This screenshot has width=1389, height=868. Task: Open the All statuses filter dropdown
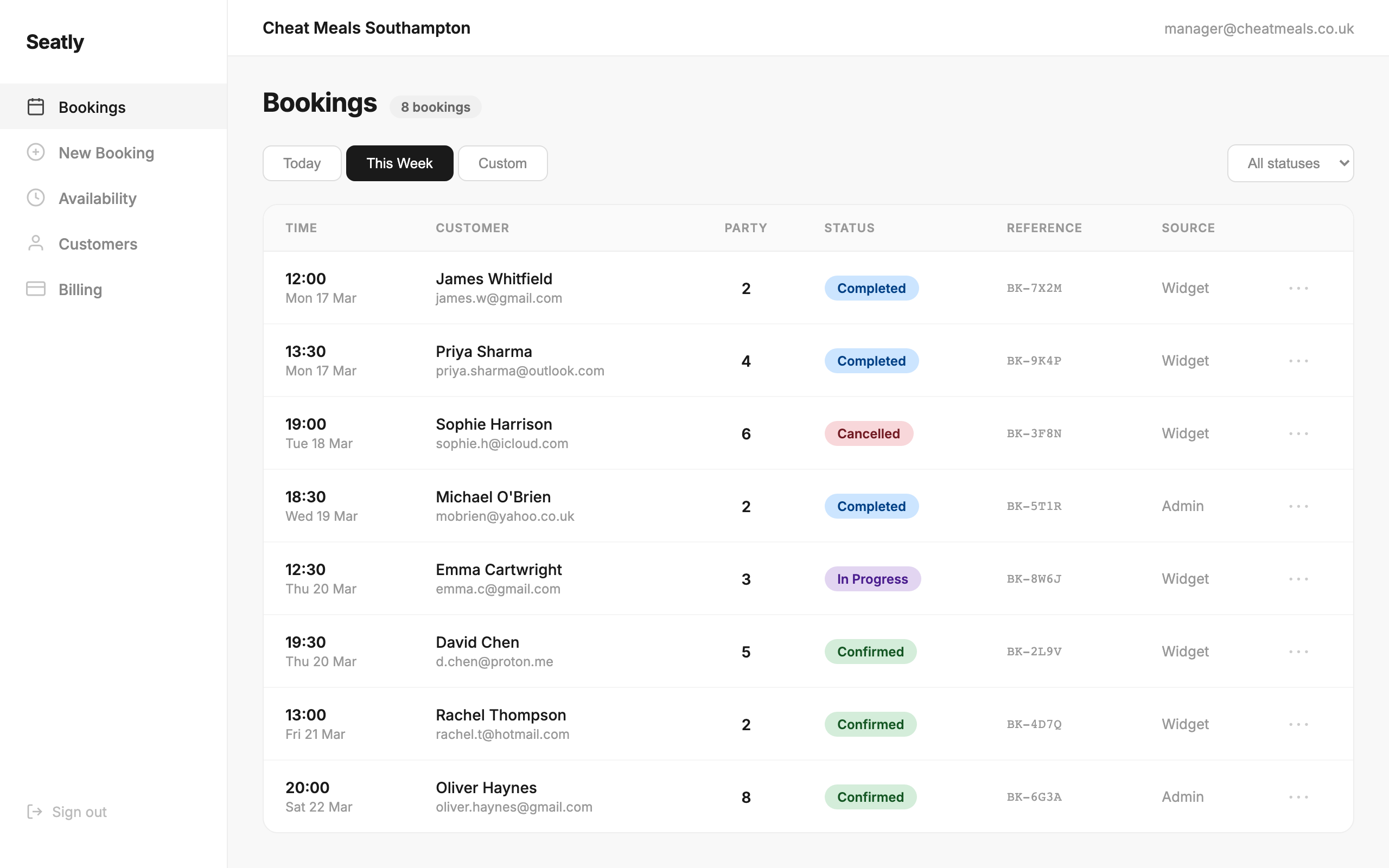pyautogui.click(x=1291, y=163)
